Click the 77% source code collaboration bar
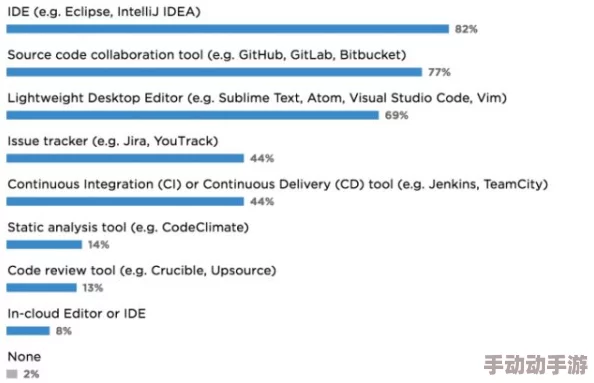The image size is (594, 383). coord(214,72)
